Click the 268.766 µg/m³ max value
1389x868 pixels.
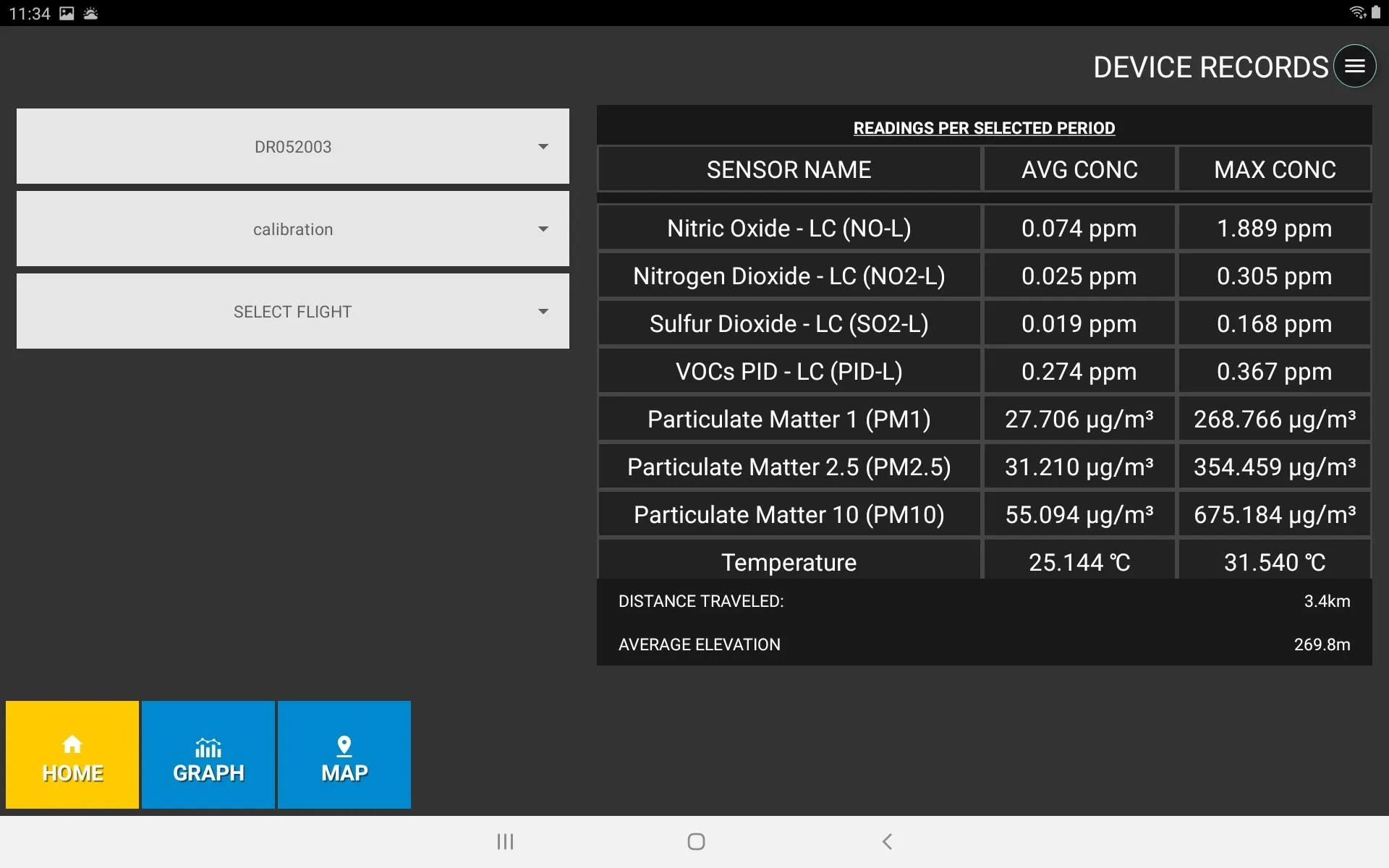tap(1275, 419)
